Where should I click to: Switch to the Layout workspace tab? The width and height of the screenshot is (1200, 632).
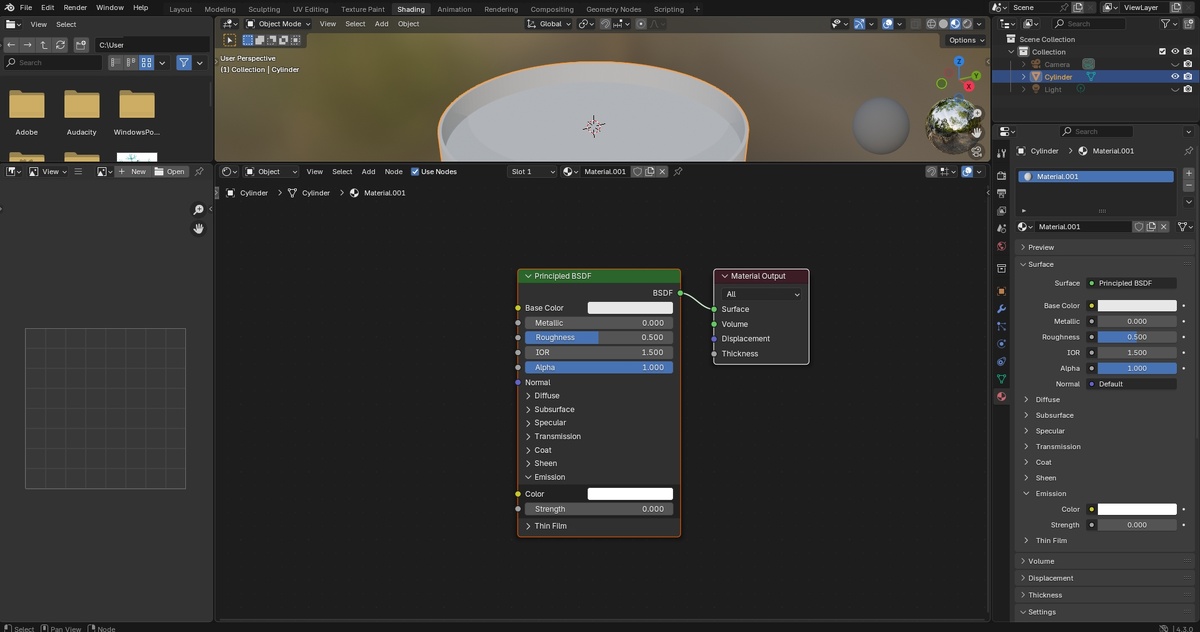[180, 9]
